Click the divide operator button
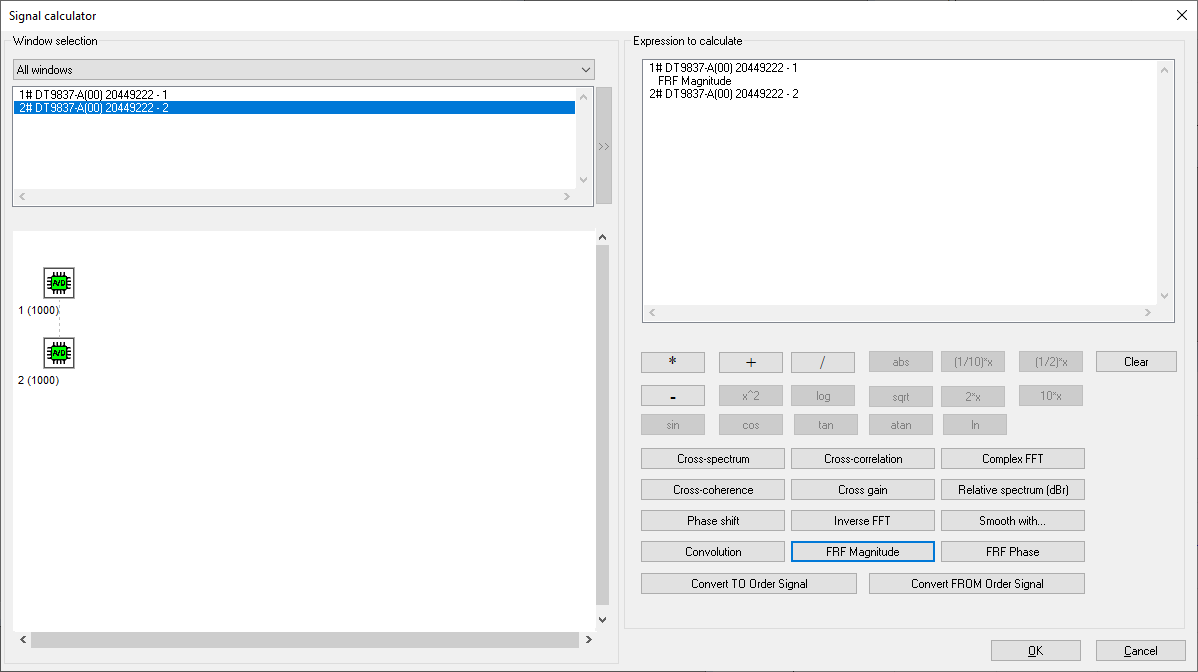The width and height of the screenshot is (1198, 672). pyautogui.click(x=822, y=362)
